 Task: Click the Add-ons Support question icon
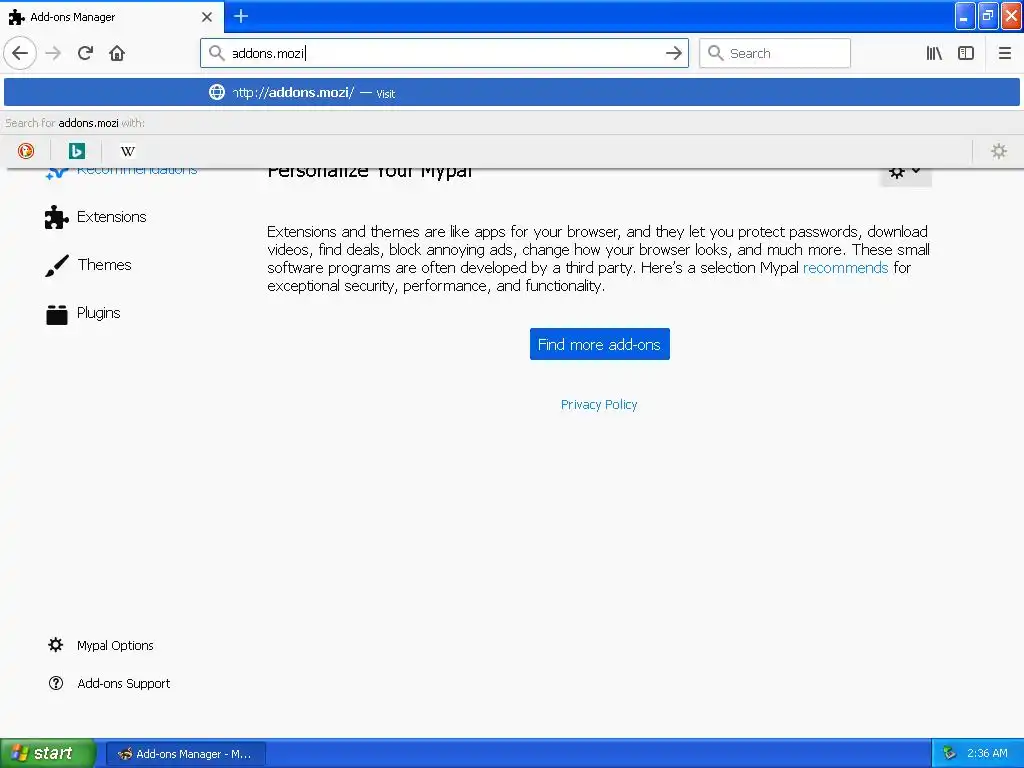(x=56, y=683)
